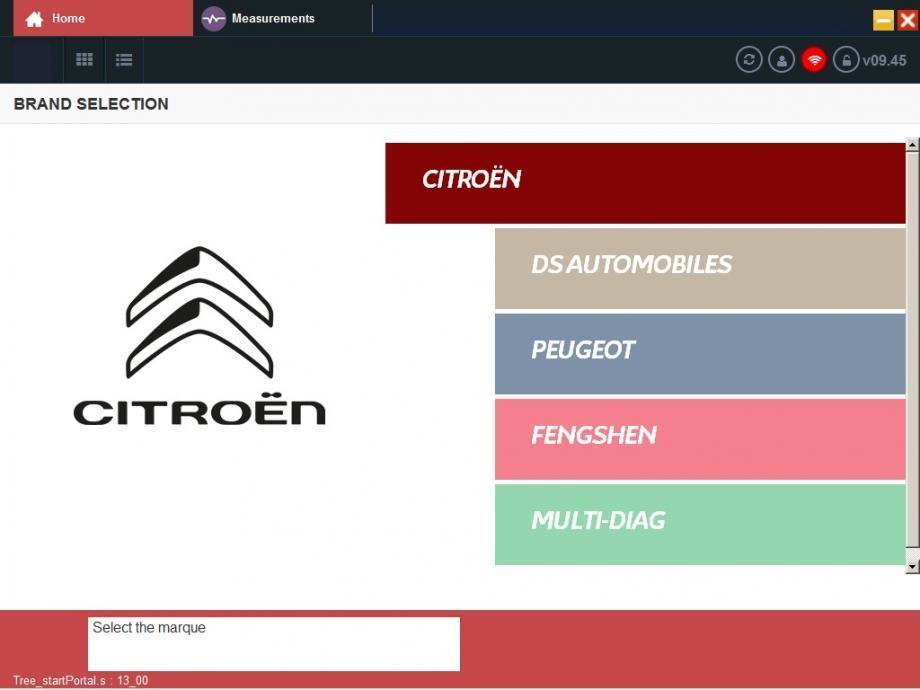The width and height of the screenshot is (920, 690).
Task: Click the v09.45 version label
Action: [884, 60]
